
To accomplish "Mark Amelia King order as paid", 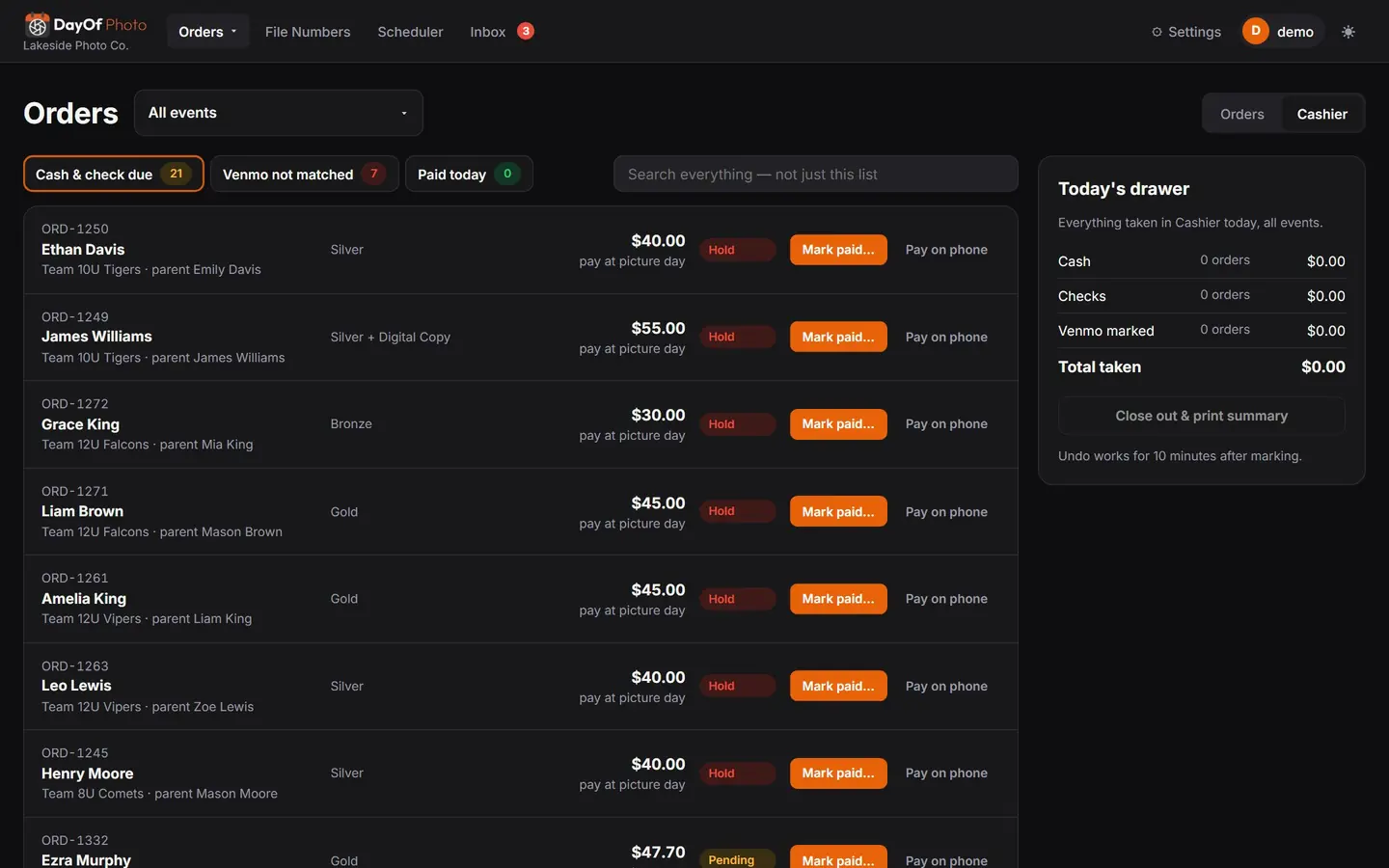I will (x=838, y=599).
